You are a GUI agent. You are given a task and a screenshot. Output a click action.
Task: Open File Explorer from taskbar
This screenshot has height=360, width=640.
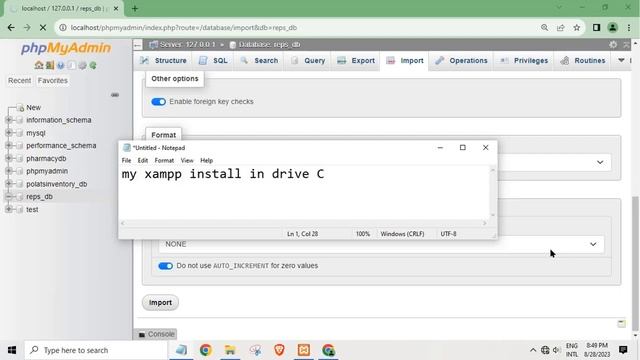230,350
